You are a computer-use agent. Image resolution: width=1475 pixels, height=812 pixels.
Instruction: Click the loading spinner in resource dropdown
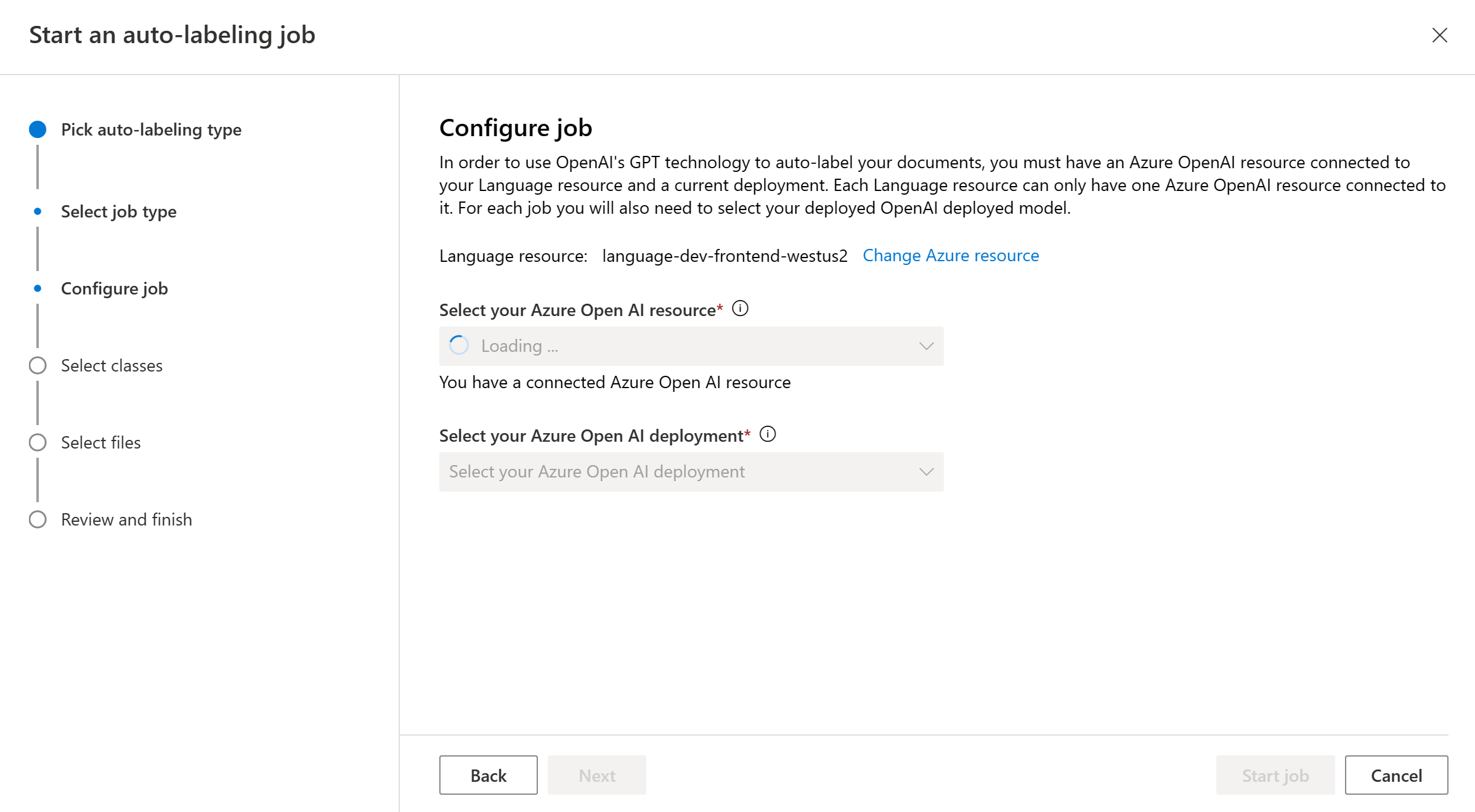(x=459, y=346)
